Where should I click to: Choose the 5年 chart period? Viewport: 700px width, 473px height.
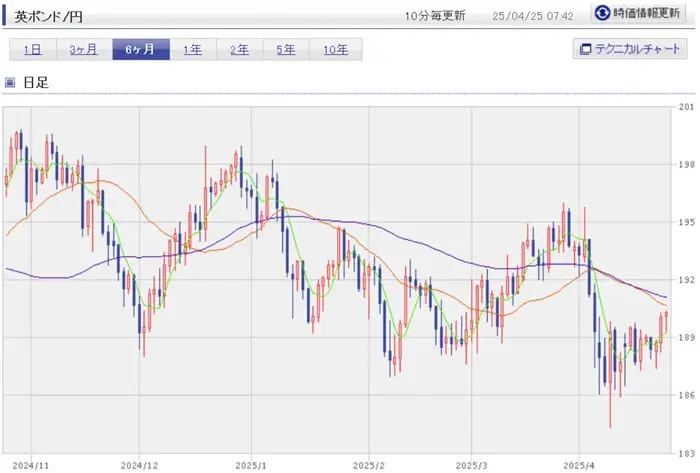[x=285, y=49]
